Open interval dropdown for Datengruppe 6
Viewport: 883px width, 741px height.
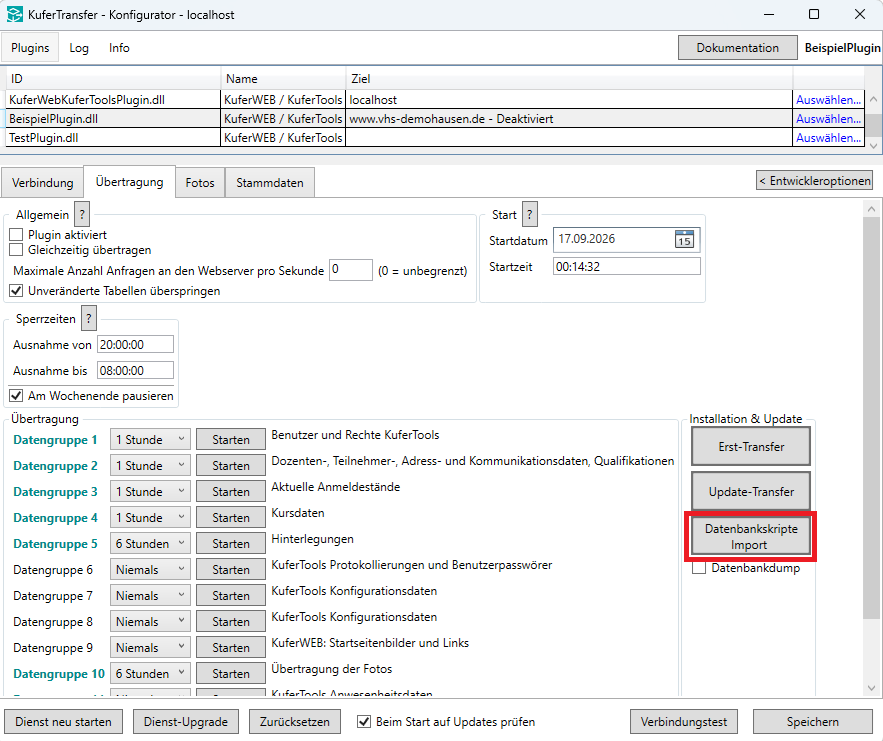pyautogui.click(x=150, y=569)
